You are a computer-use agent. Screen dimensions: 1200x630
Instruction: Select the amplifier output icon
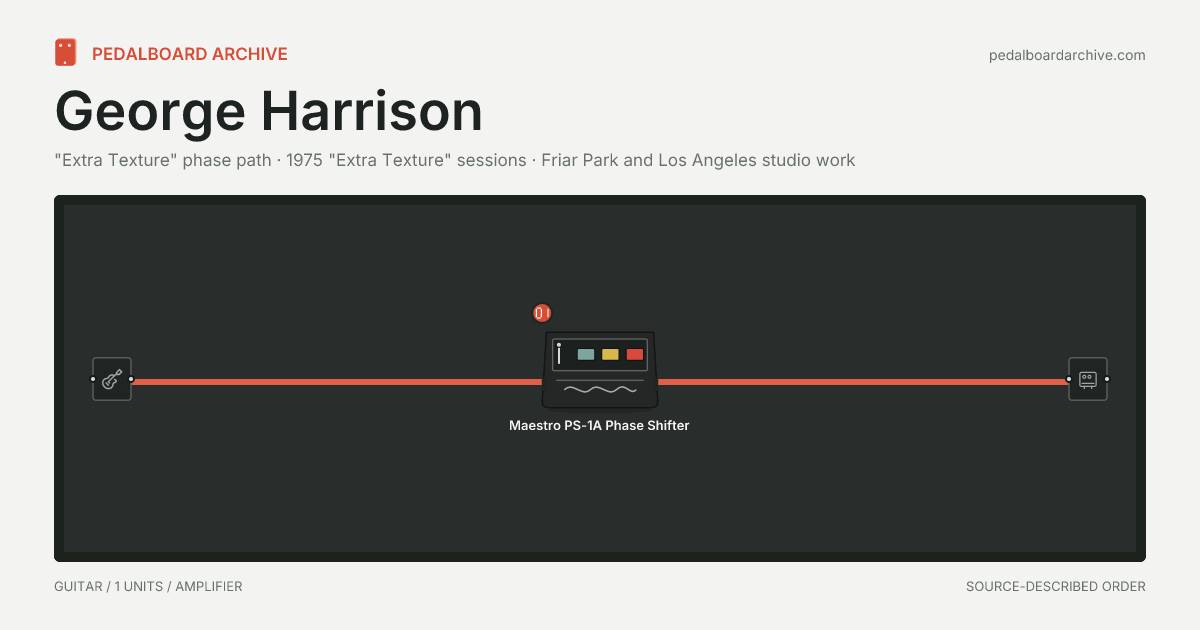click(x=1088, y=379)
